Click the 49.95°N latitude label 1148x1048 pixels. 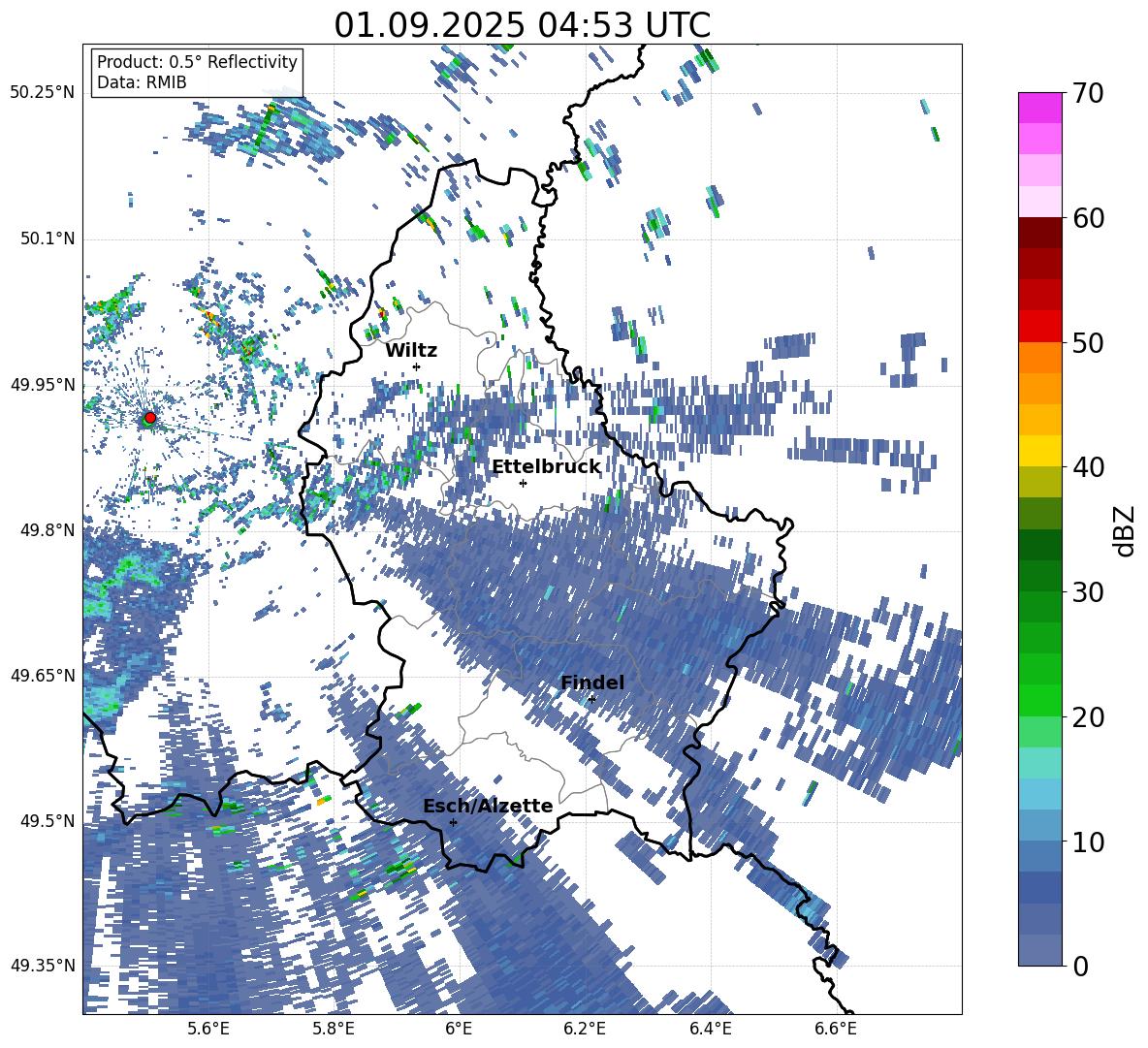coord(43,384)
